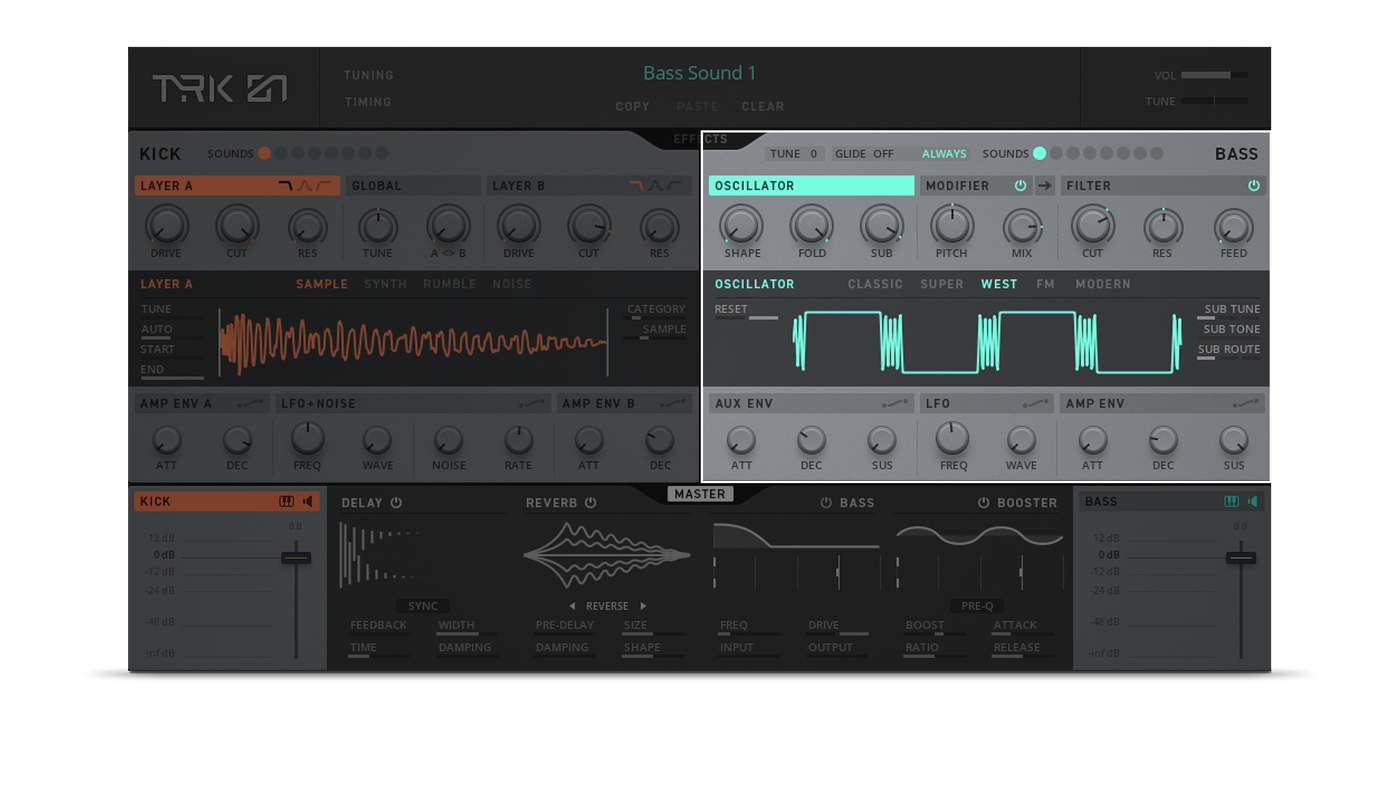The image size is (1400, 804).
Task: Click the MASTER tab label
Action: pyautogui.click(x=700, y=494)
